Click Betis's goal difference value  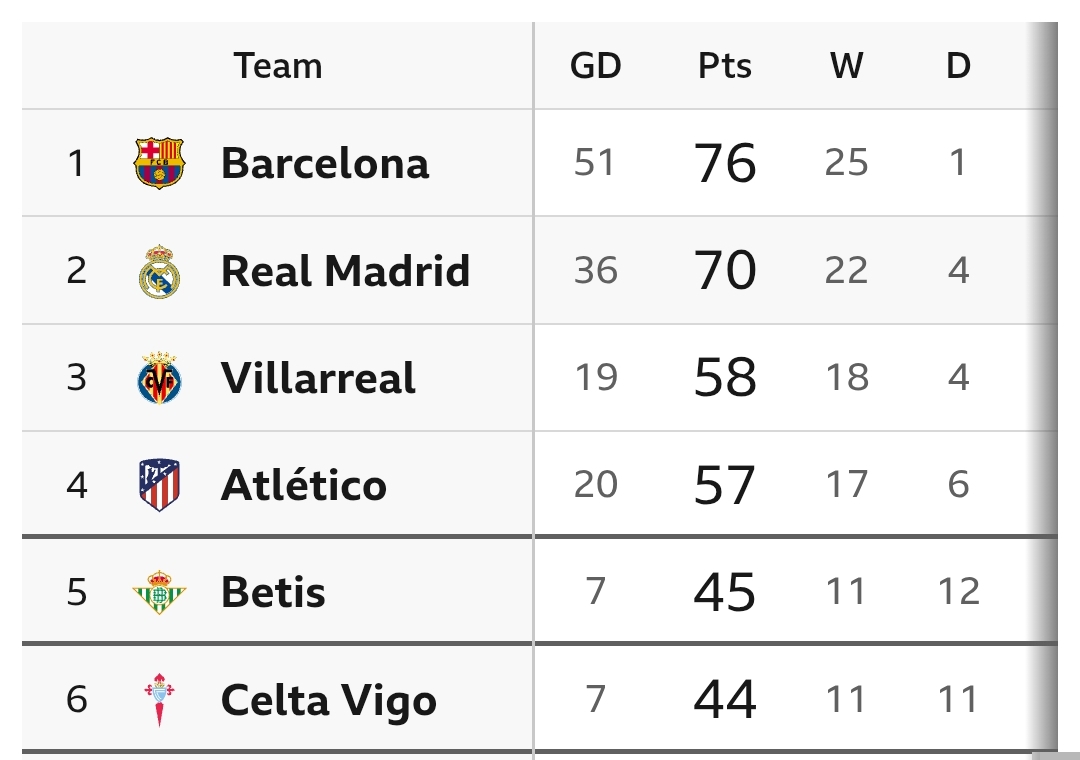click(596, 592)
